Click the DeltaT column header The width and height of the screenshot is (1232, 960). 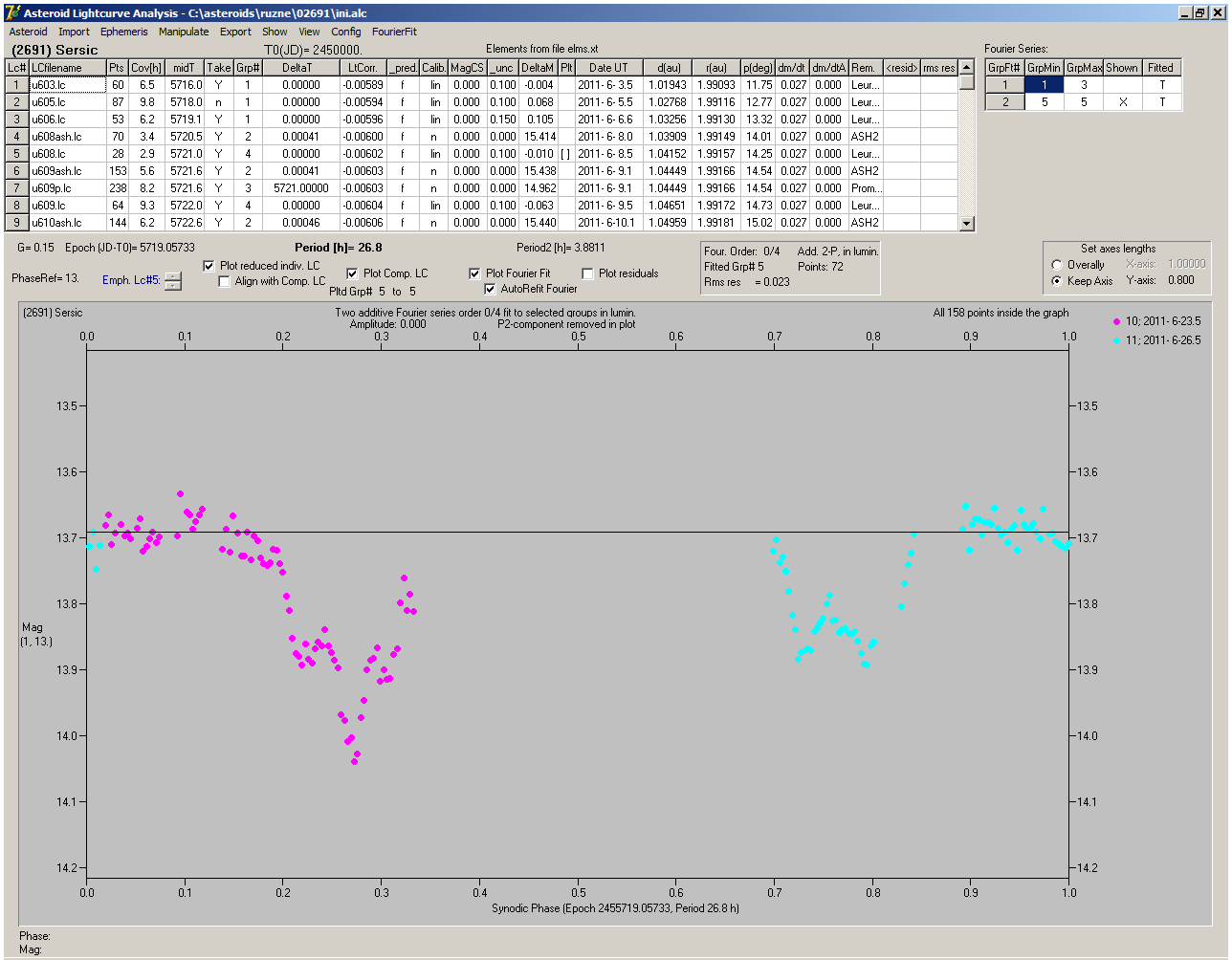297,68
